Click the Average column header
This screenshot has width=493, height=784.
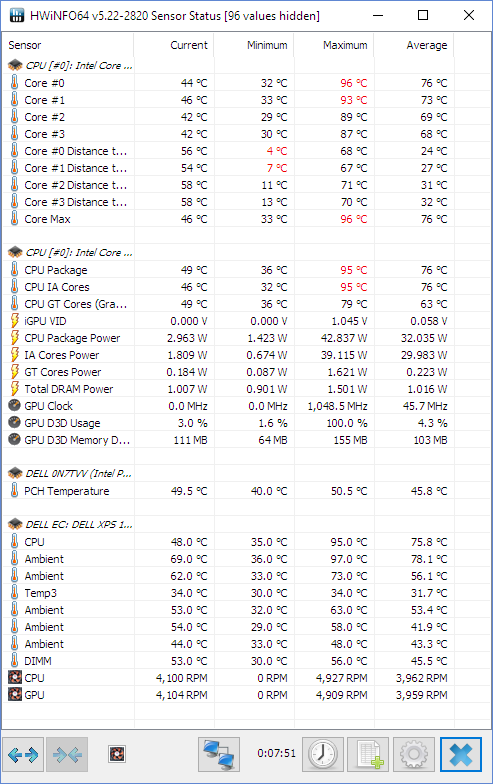tap(414, 45)
